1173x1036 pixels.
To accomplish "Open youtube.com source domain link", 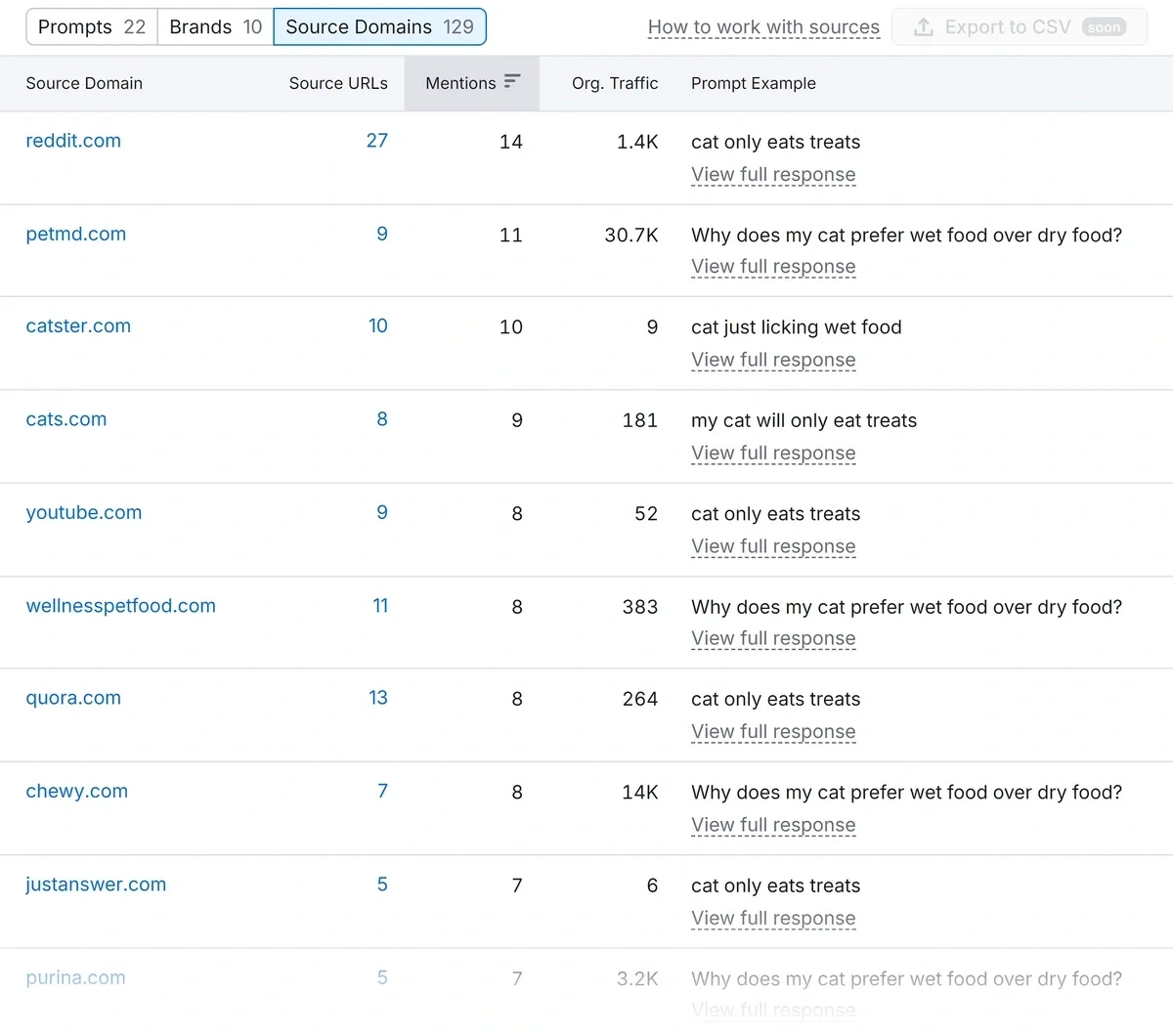I will pyautogui.click(x=84, y=512).
